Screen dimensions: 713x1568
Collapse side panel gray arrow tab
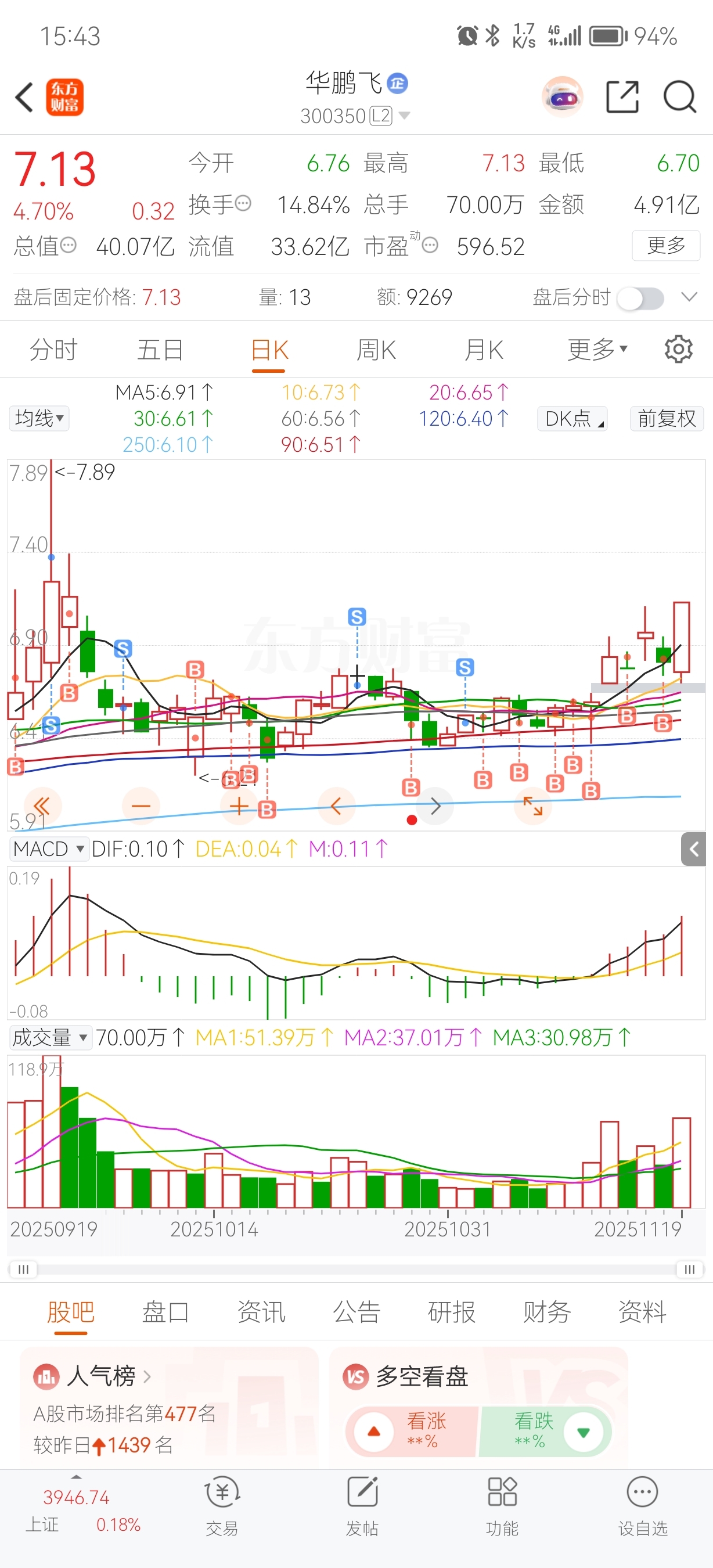[x=693, y=848]
